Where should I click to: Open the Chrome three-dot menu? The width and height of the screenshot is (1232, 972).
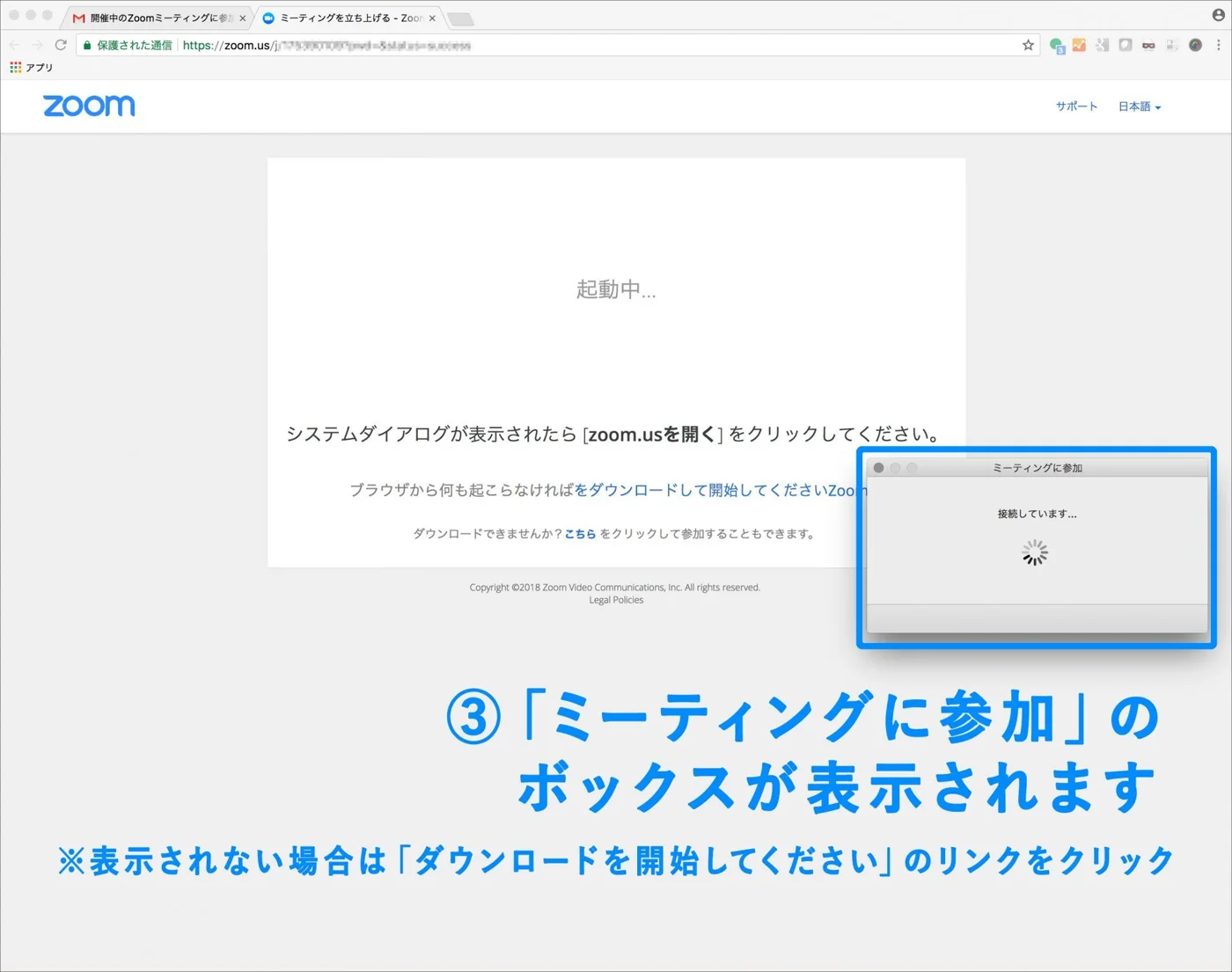1219,45
